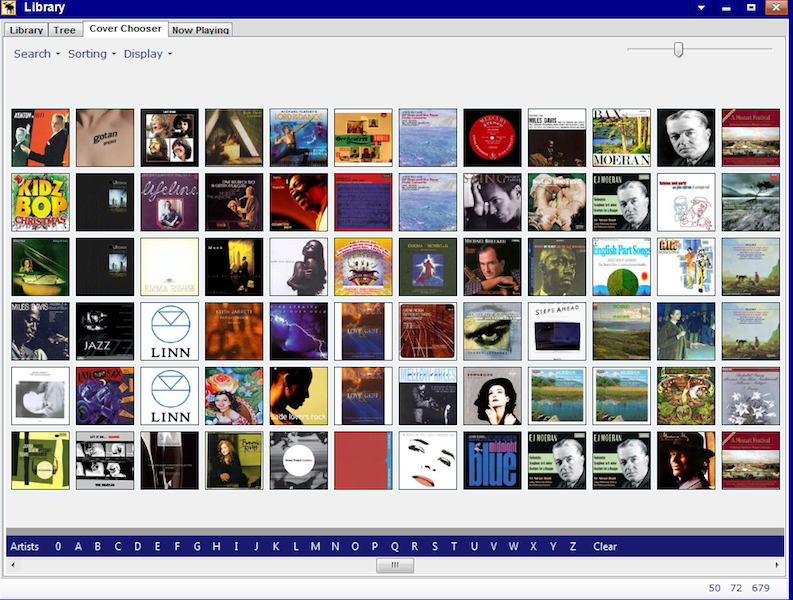The image size is (793, 600).
Task: Select the red Mercury record label cover
Action: [x=492, y=138]
